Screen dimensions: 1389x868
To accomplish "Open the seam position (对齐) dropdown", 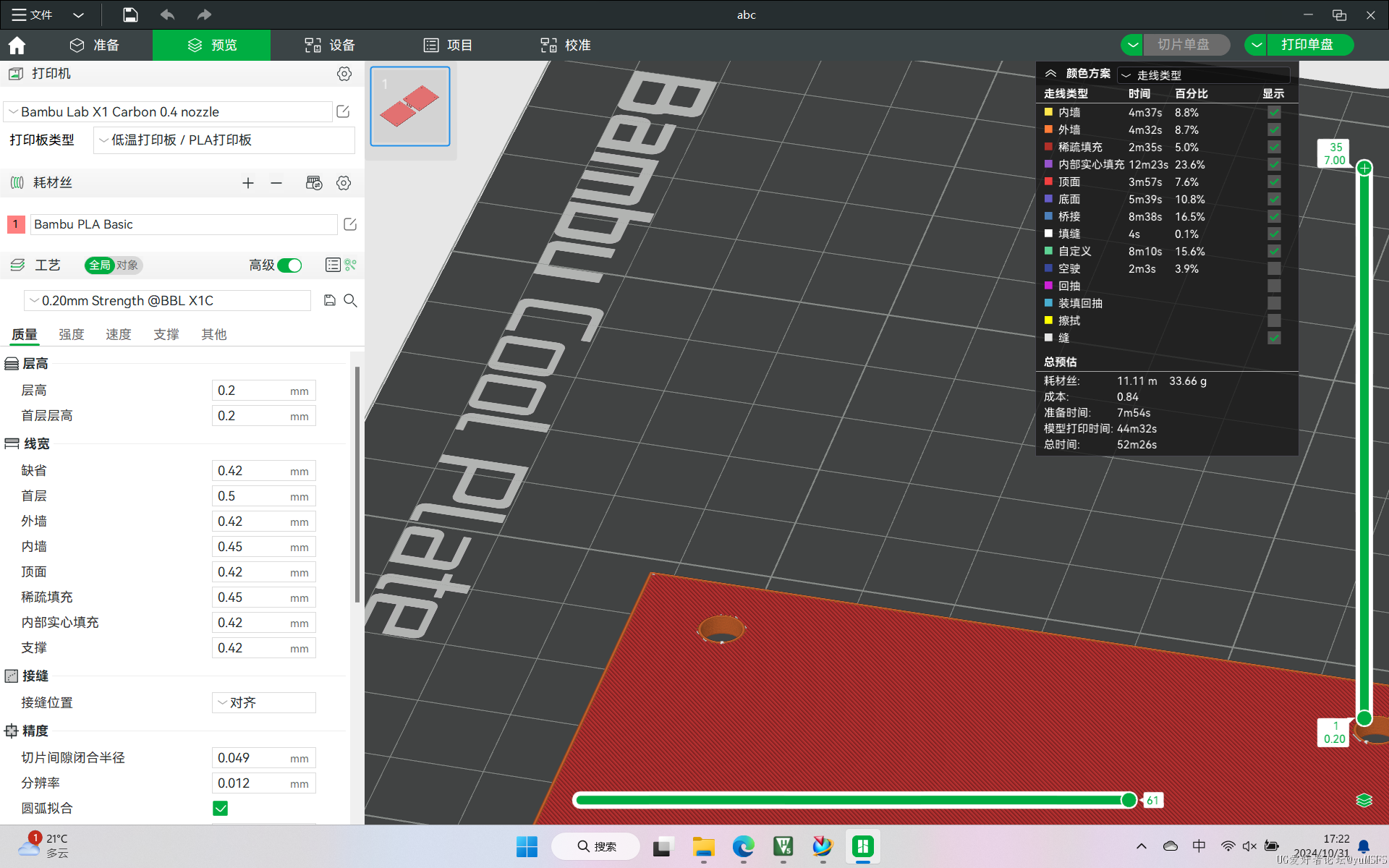I will [263, 702].
